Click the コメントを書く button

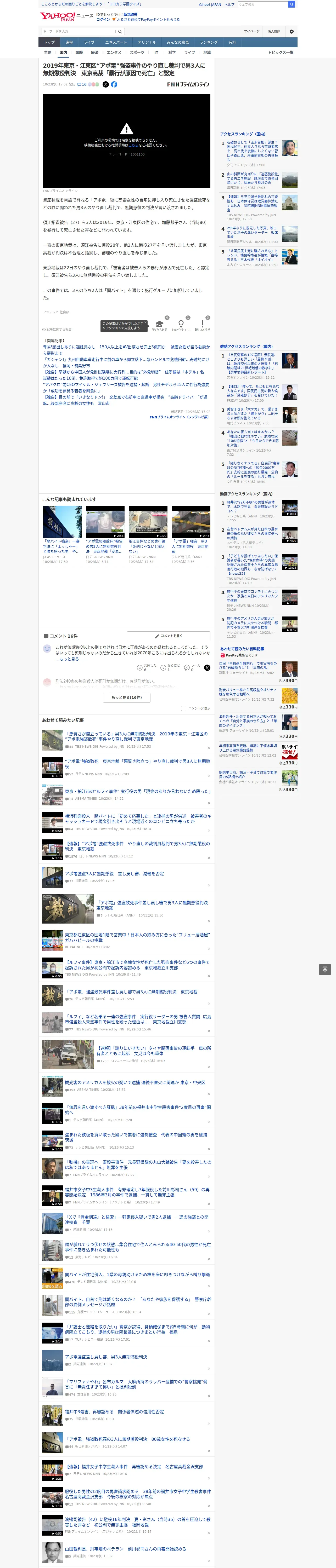pyautogui.click(x=168, y=636)
